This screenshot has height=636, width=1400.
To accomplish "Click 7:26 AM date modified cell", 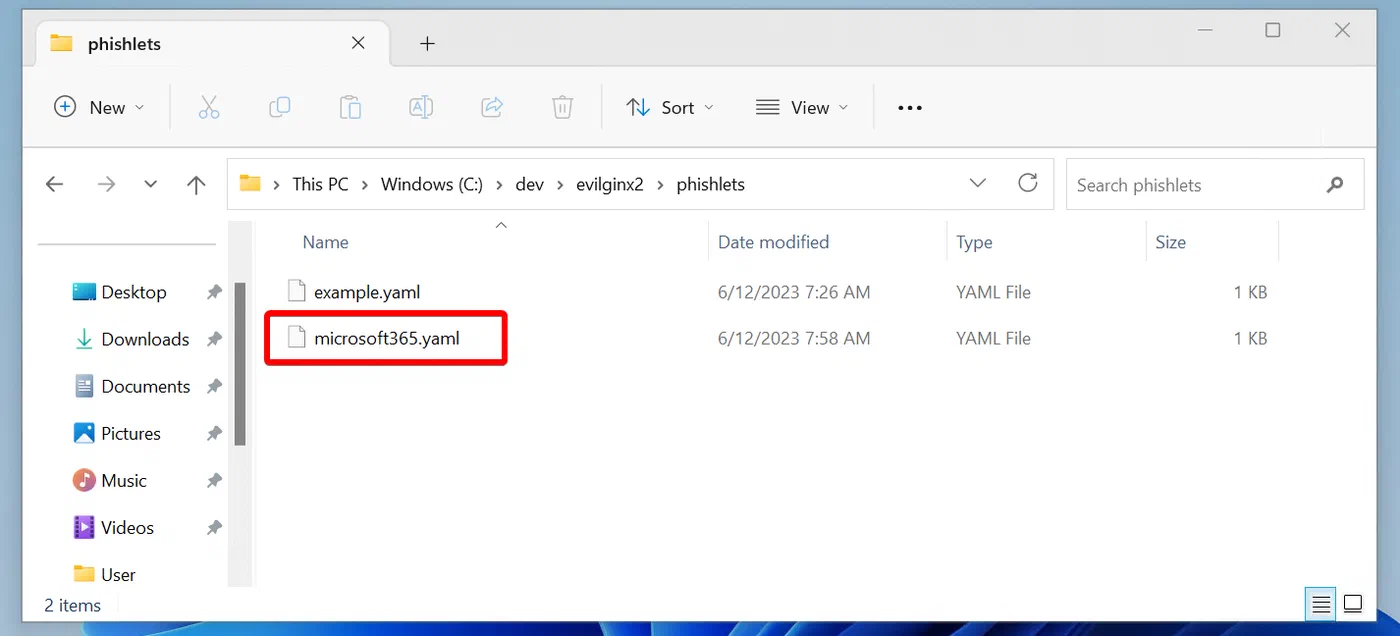I will (x=794, y=292).
